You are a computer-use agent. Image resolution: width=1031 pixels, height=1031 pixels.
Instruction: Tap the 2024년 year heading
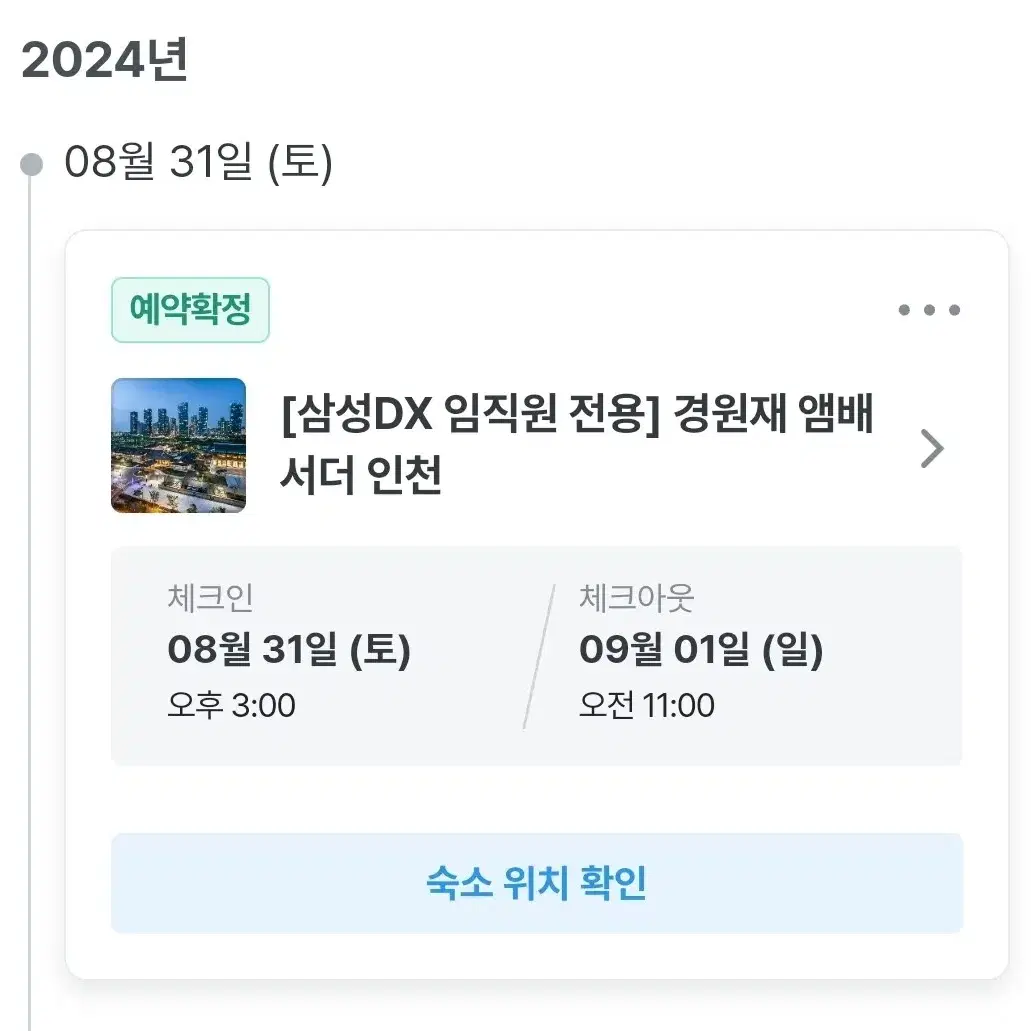(105, 60)
